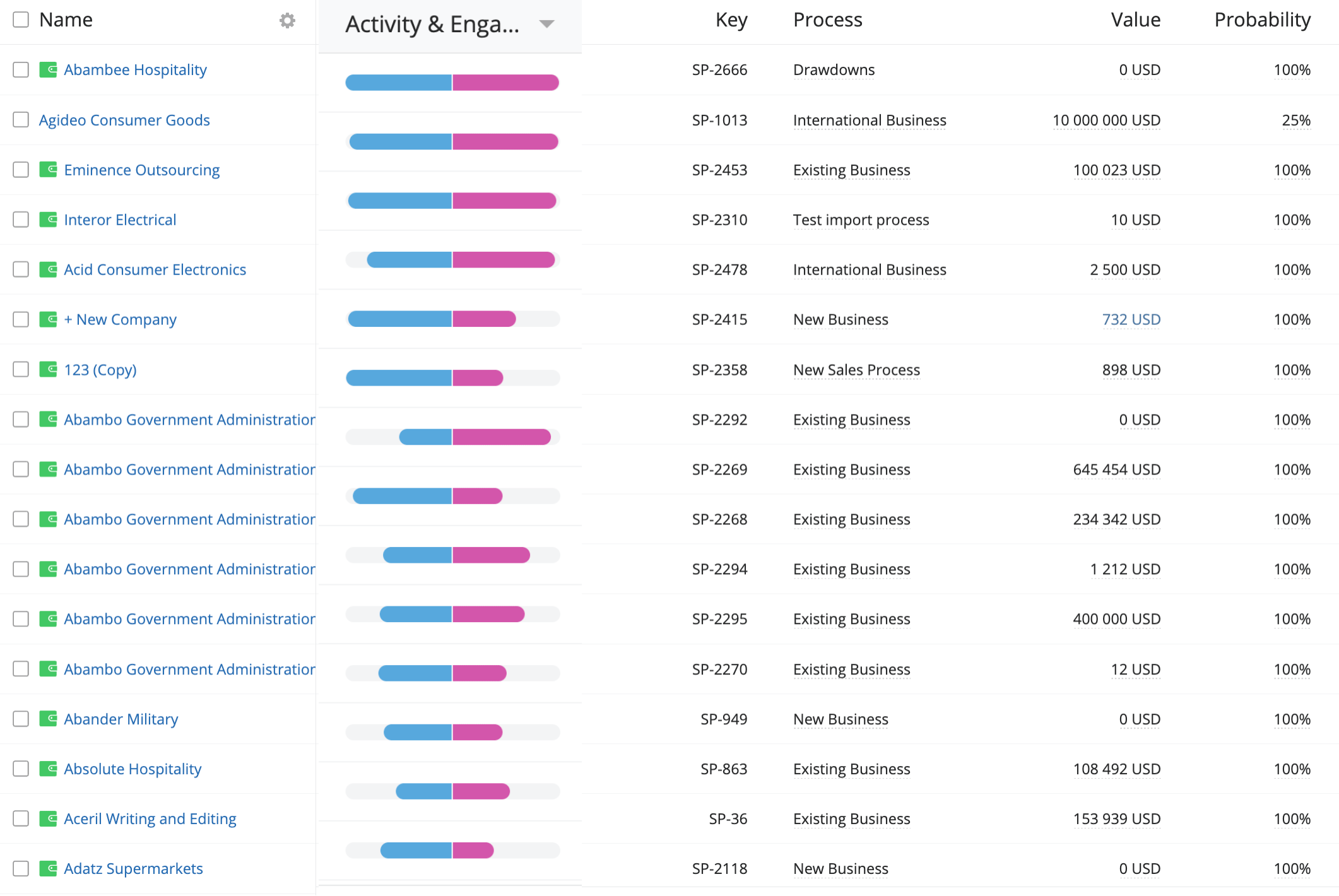The image size is (1339, 896).
Task: Select checkbox for 123 (Copy) row
Action: (x=21, y=369)
